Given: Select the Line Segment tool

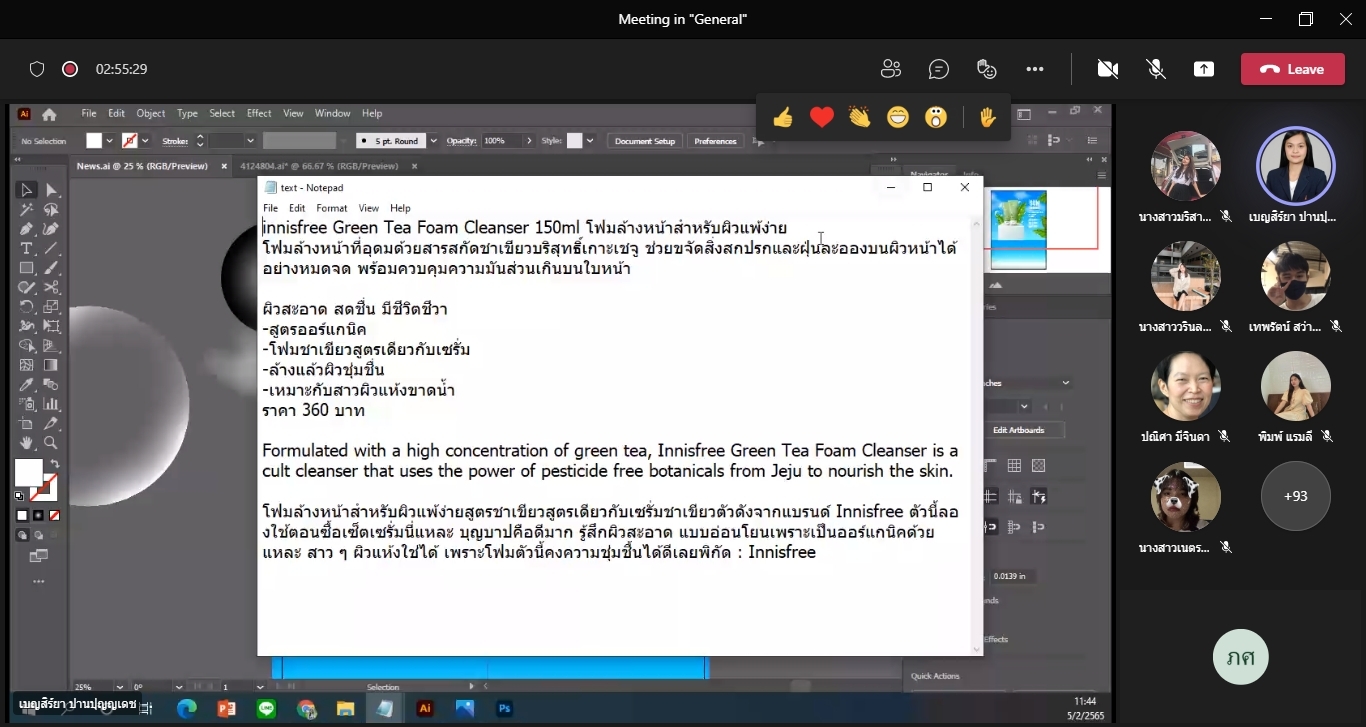Looking at the screenshot, I should (x=51, y=248).
